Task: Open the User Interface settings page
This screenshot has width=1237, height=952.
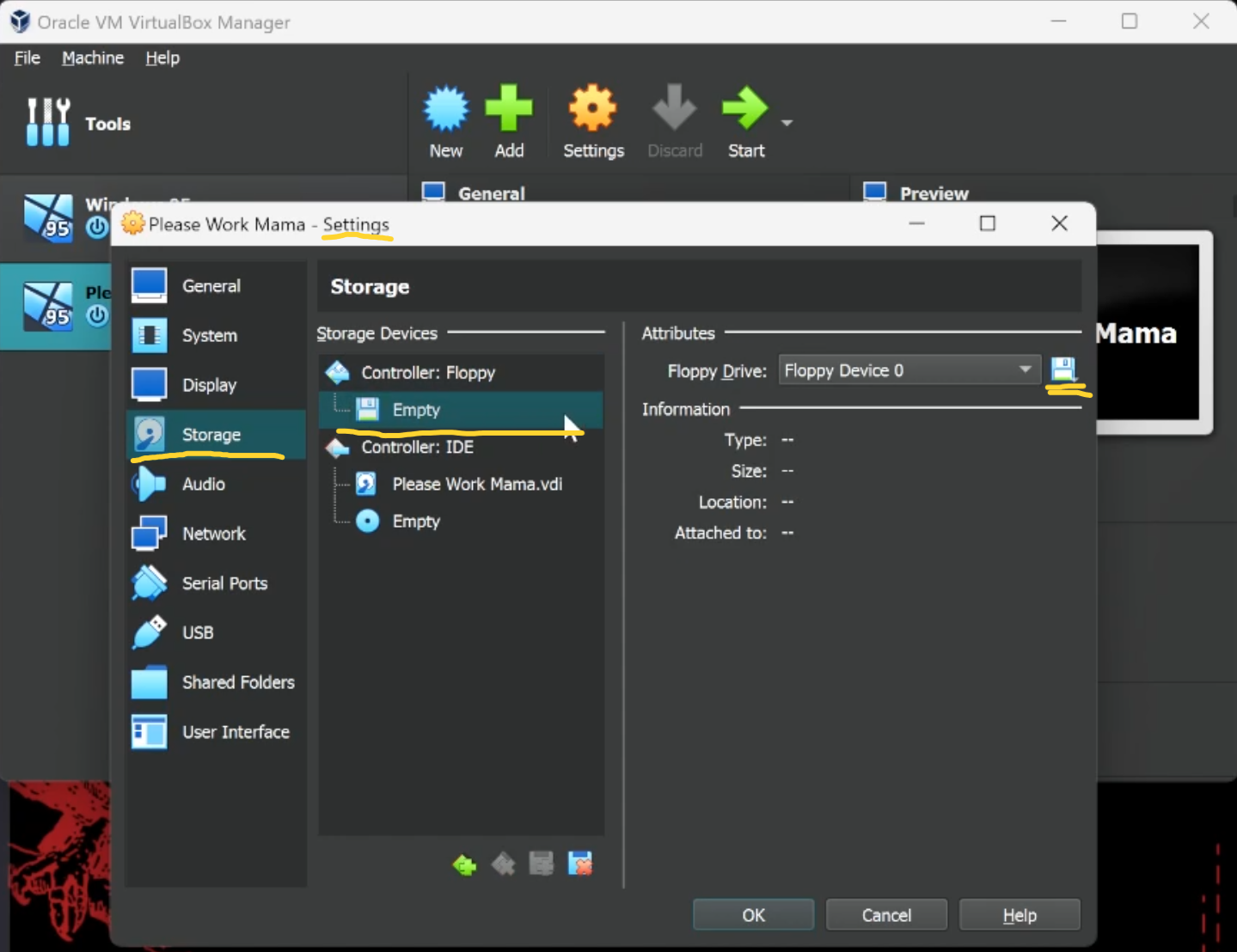Action: tap(216, 732)
